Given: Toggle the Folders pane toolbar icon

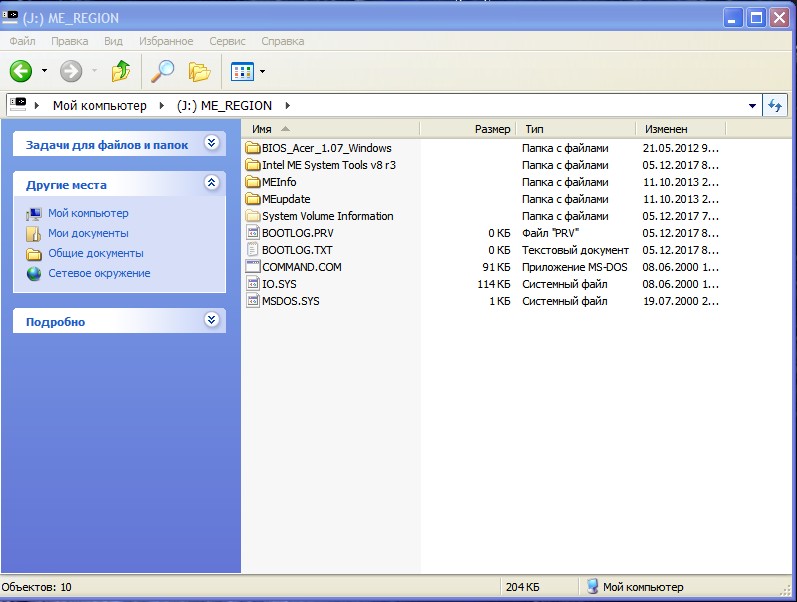Looking at the screenshot, I should [199, 71].
